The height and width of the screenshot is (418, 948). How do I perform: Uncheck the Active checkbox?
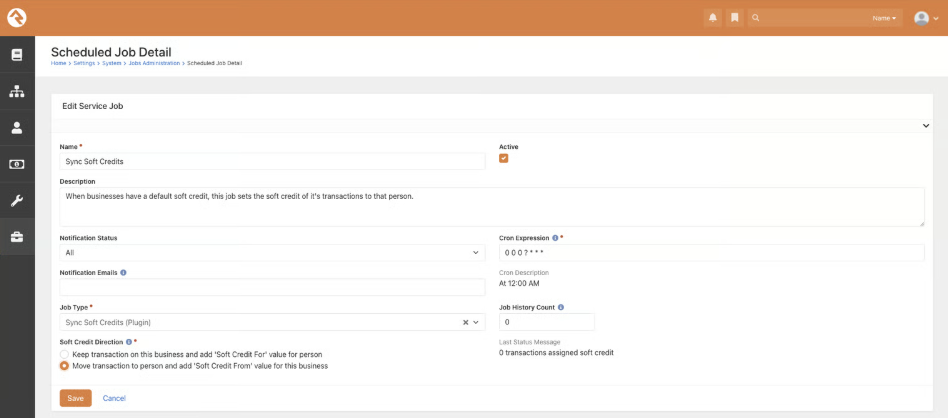point(504,158)
